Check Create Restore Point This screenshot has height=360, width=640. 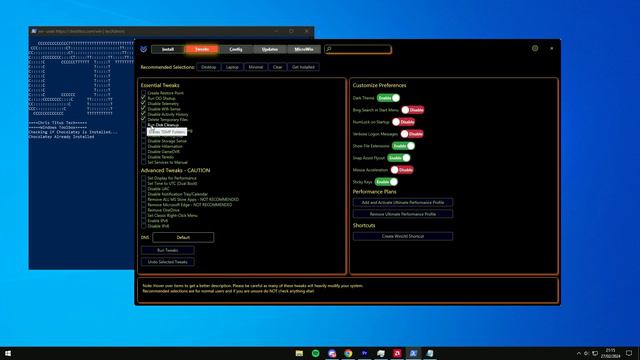(x=143, y=93)
